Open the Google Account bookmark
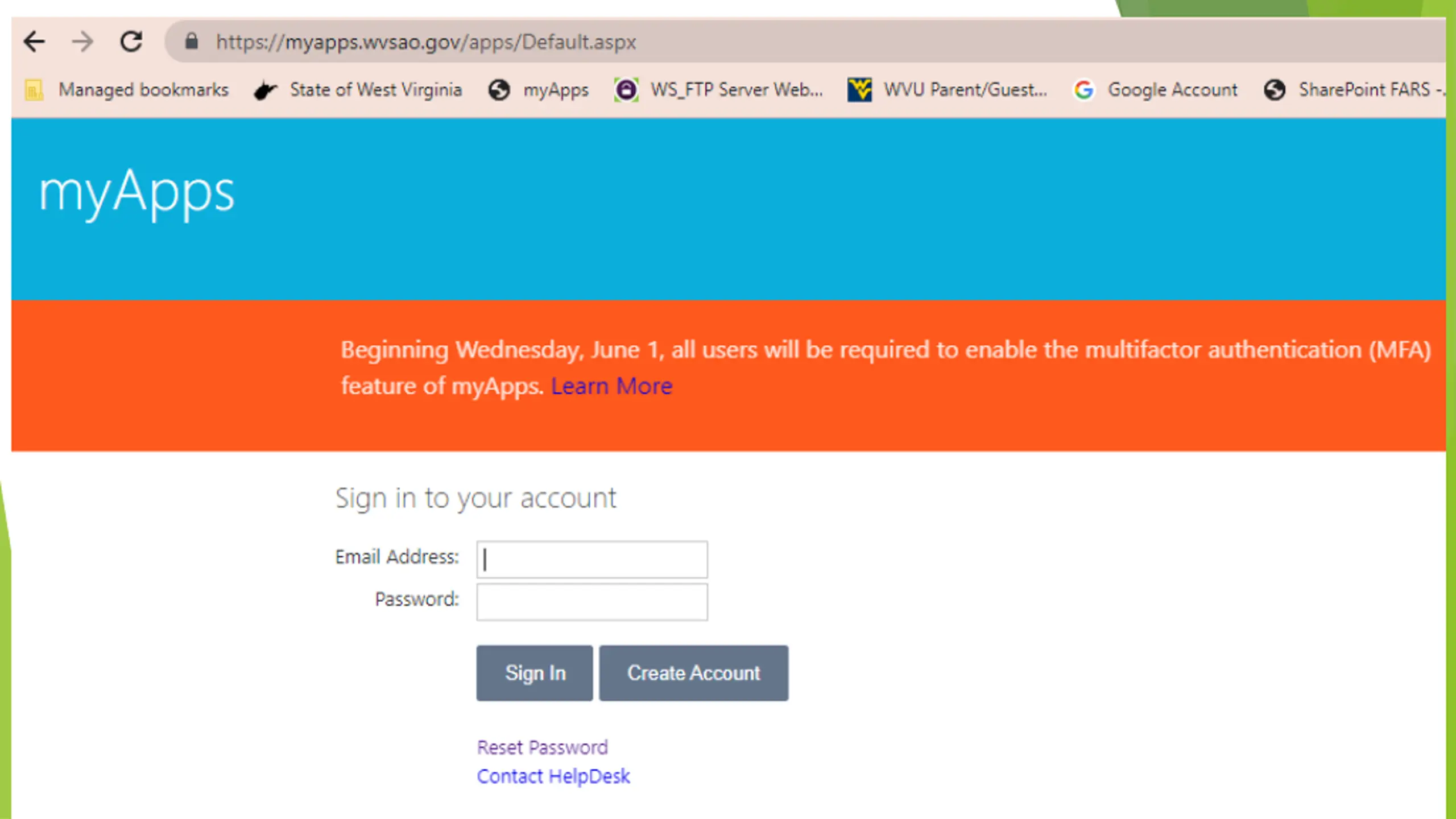Screen dimensions: 1456x819 tap(1155, 90)
